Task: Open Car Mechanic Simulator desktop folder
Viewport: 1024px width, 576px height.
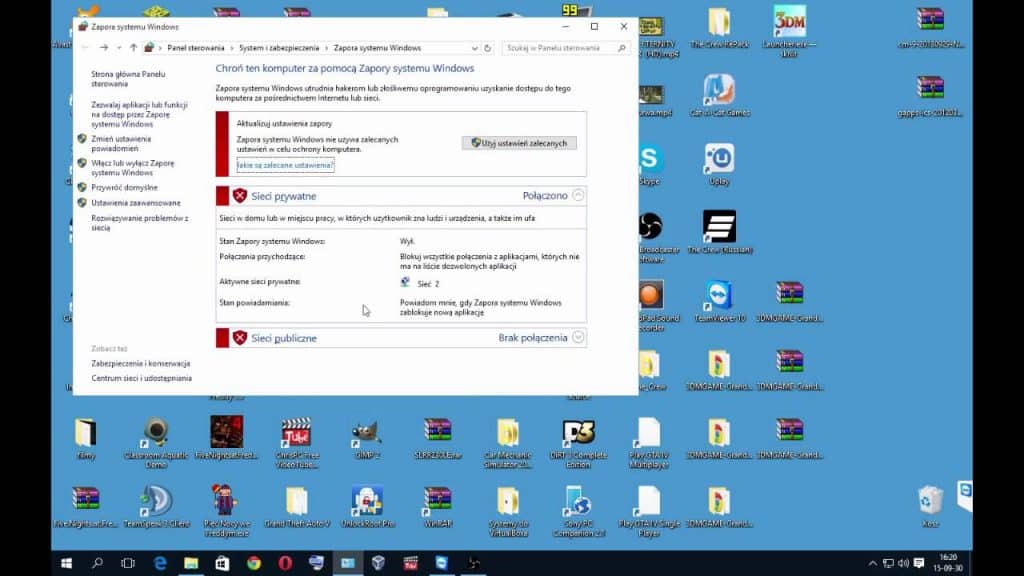Action: (x=508, y=443)
